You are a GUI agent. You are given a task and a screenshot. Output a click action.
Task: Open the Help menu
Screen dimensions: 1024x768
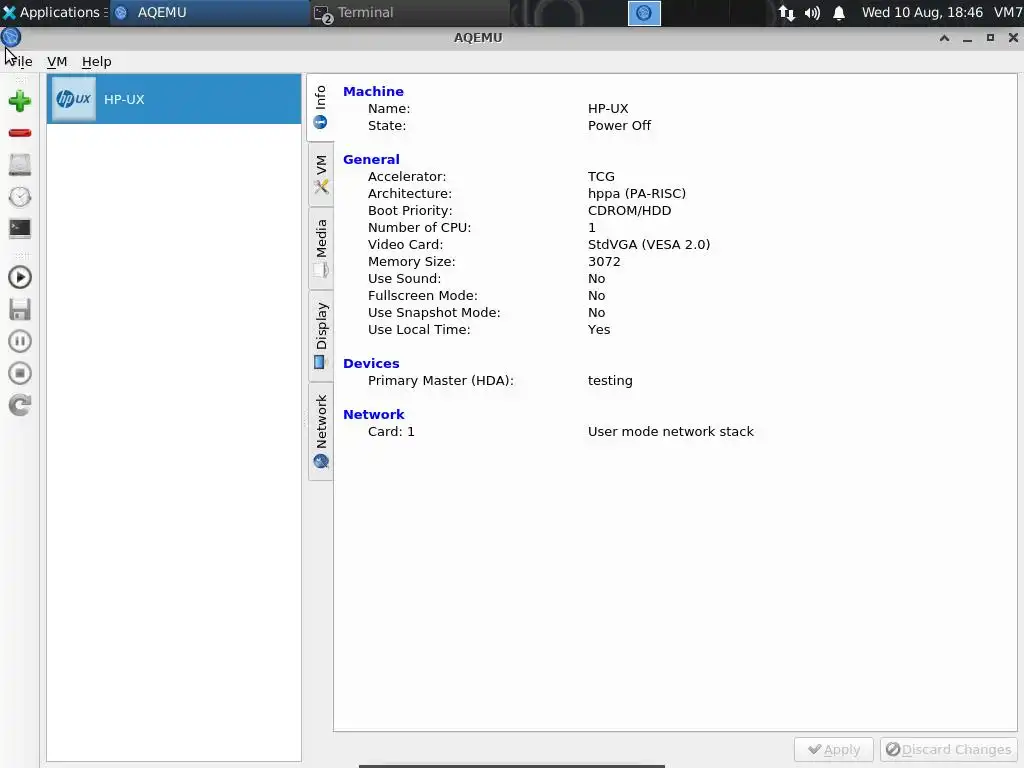pos(97,61)
